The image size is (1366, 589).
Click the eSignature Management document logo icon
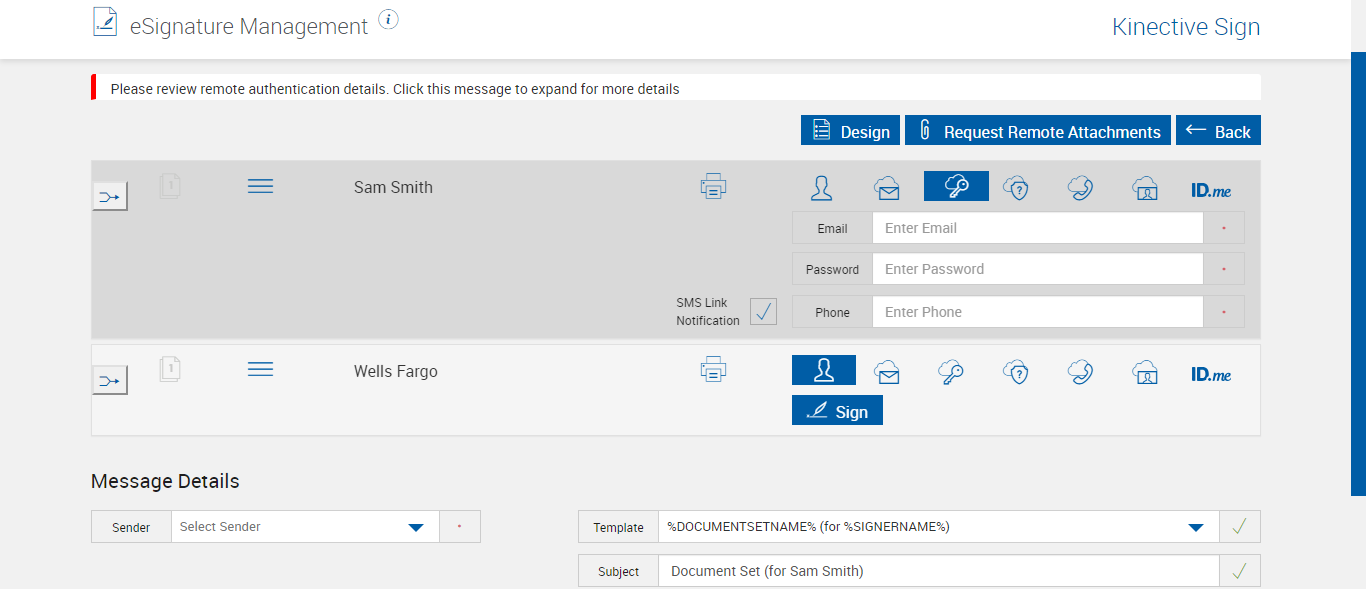pos(105,22)
